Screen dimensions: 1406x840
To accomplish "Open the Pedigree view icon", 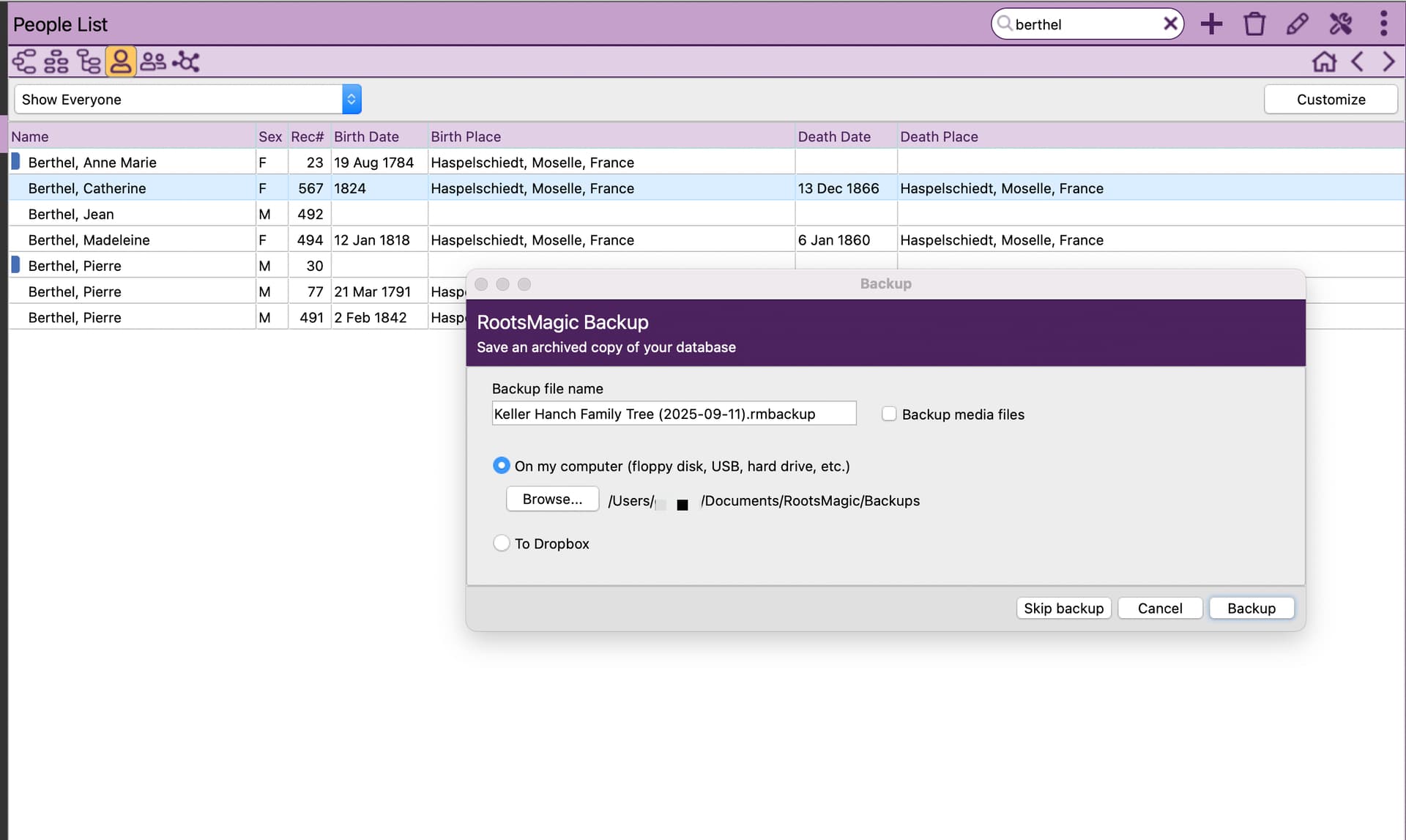I will (x=24, y=62).
